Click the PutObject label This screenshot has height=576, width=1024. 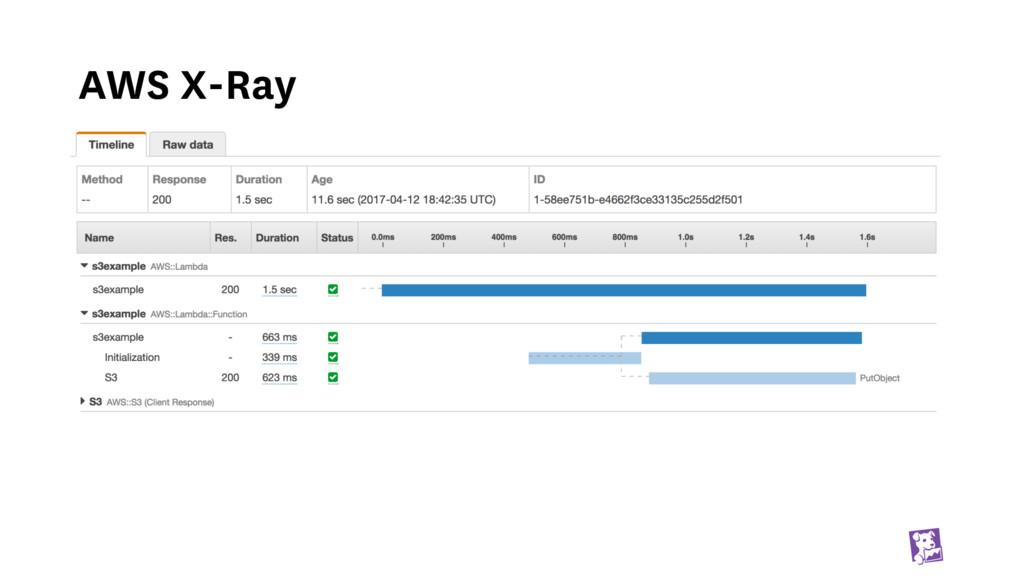880,378
